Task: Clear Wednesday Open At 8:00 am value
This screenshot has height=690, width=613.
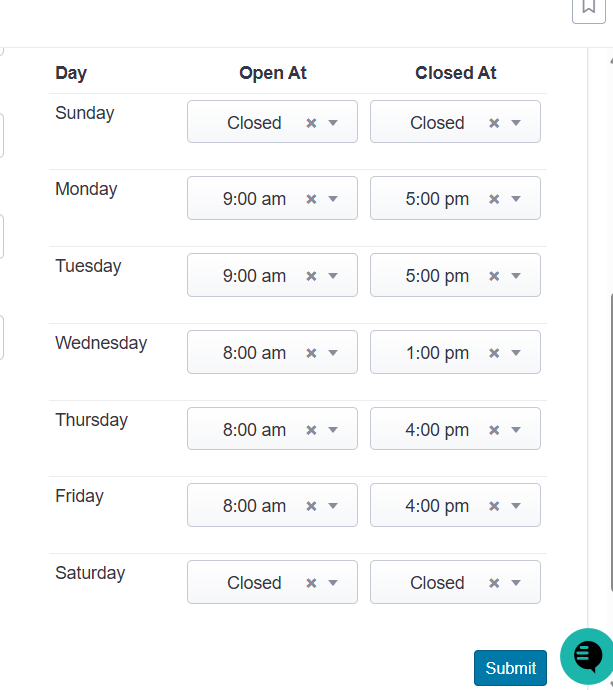Action: coord(311,353)
